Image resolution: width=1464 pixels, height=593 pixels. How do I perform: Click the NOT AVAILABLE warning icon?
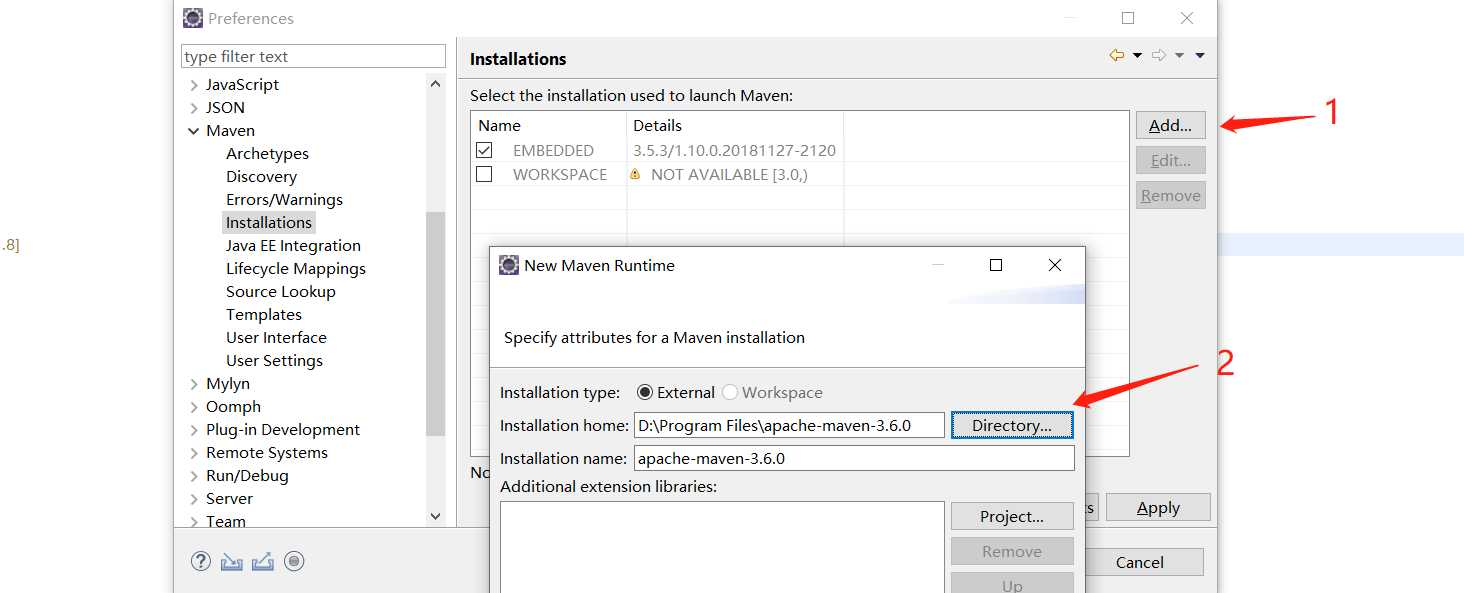click(x=635, y=174)
